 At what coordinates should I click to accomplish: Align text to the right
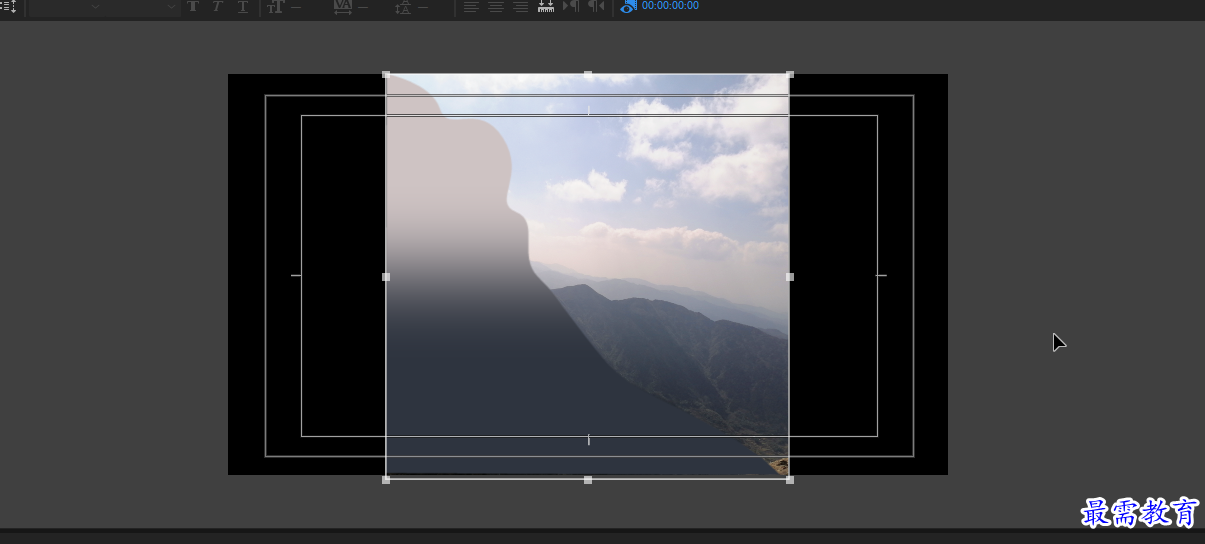click(520, 7)
